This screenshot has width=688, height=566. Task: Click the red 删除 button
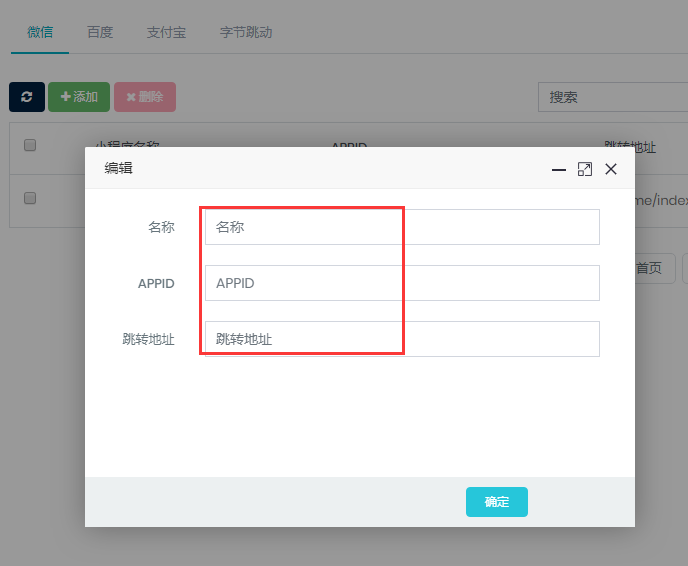(x=145, y=97)
